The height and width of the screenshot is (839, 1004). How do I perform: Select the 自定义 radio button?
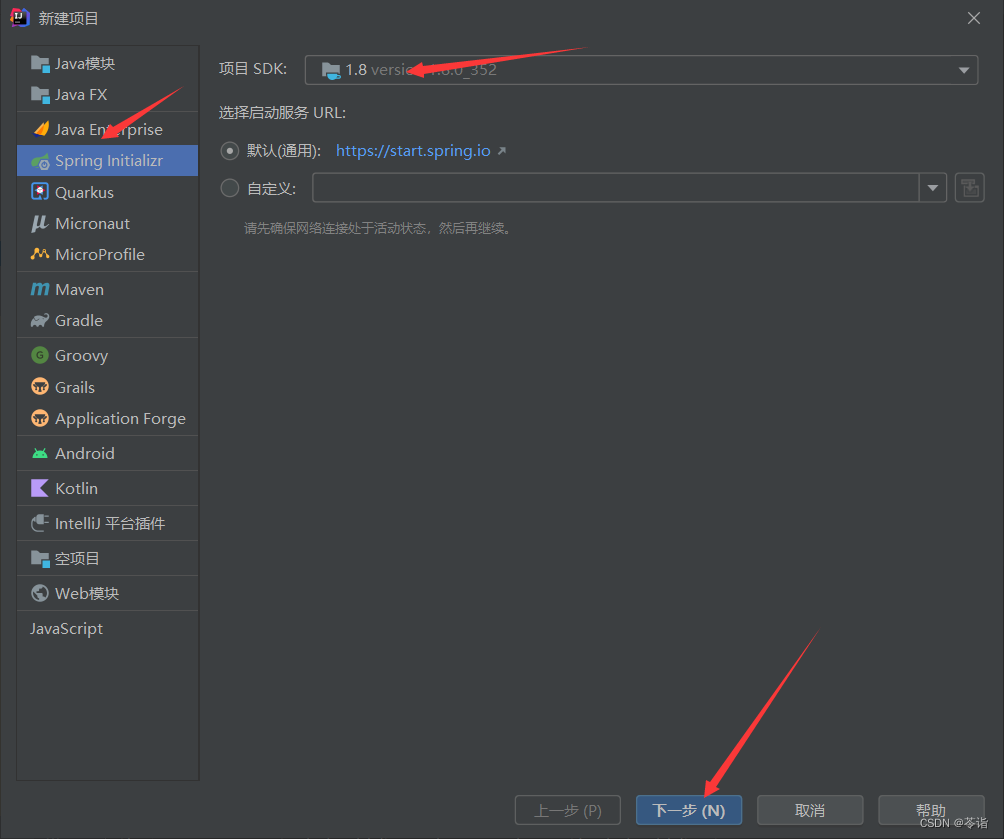(230, 188)
